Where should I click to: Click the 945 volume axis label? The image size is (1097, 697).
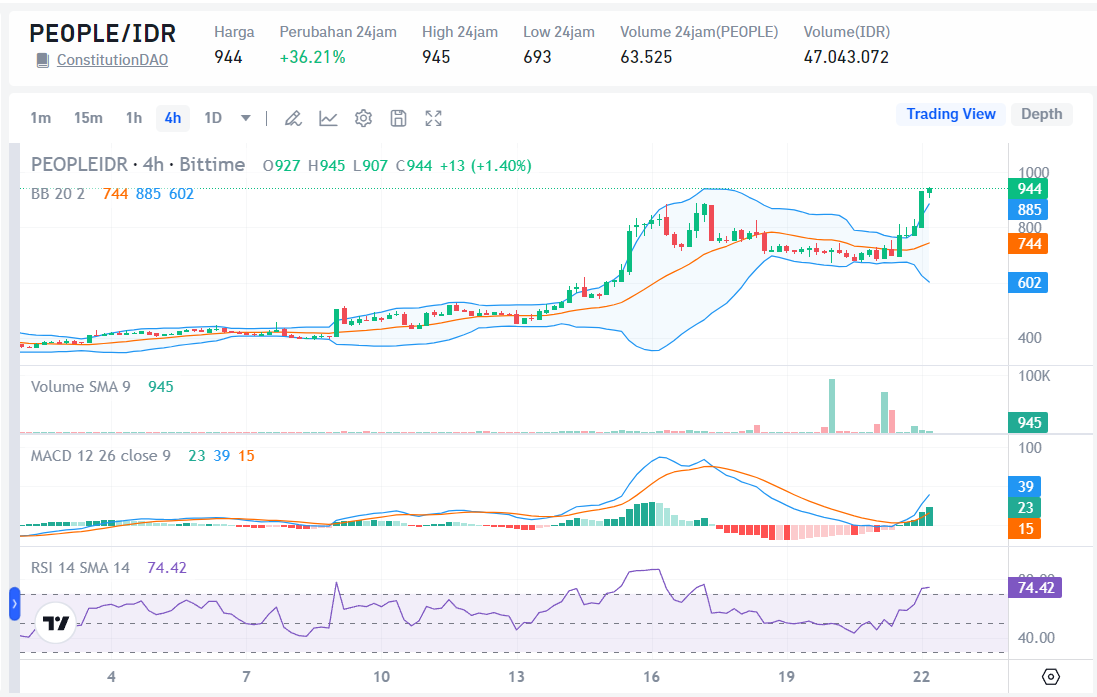(1028, 423)
